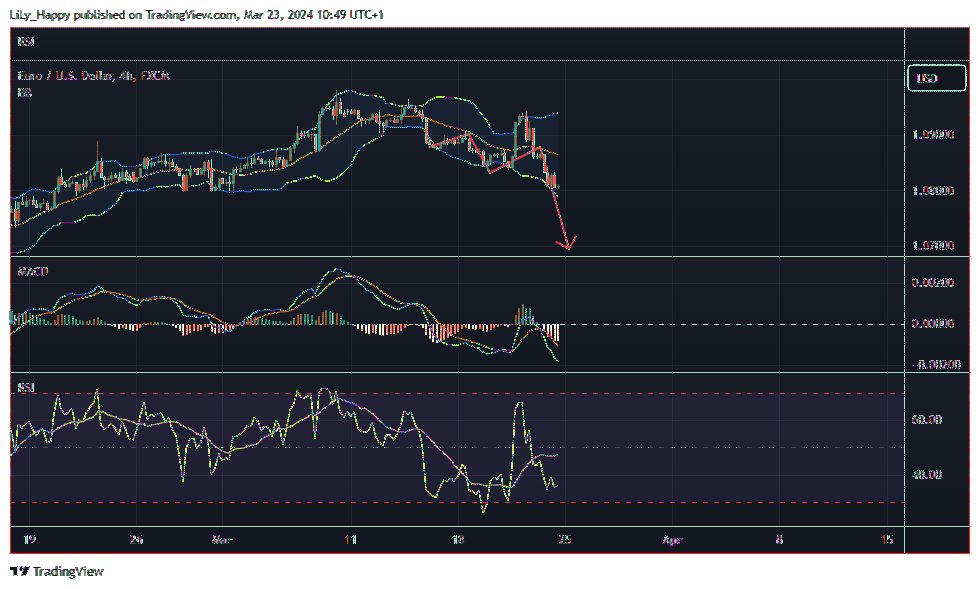Select the Euro / U.S. Dollar symbol title
Image resolution: width=980 pixels, height=589 pixels.
(x=94, y=76)
